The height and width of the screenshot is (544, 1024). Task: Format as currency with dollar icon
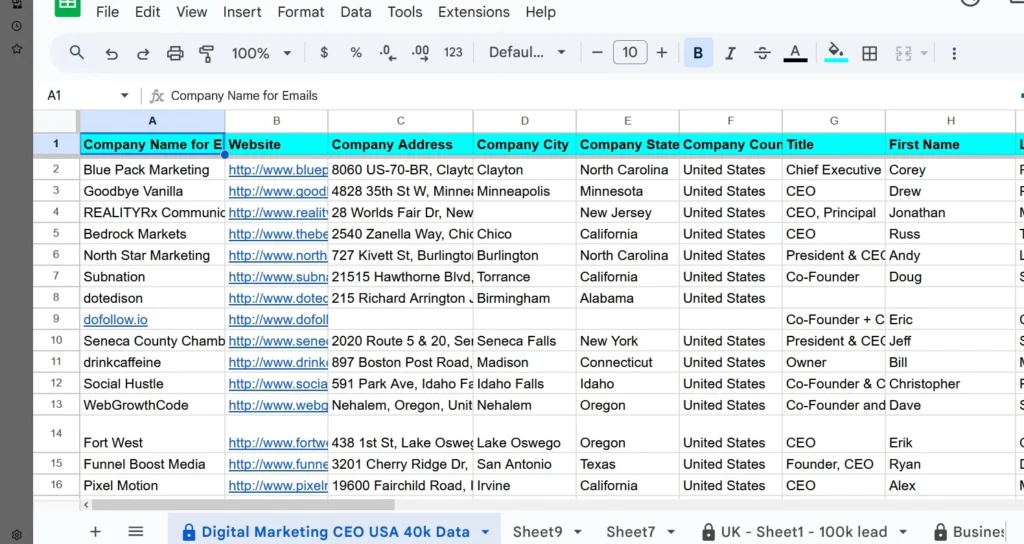coord(324,53)
